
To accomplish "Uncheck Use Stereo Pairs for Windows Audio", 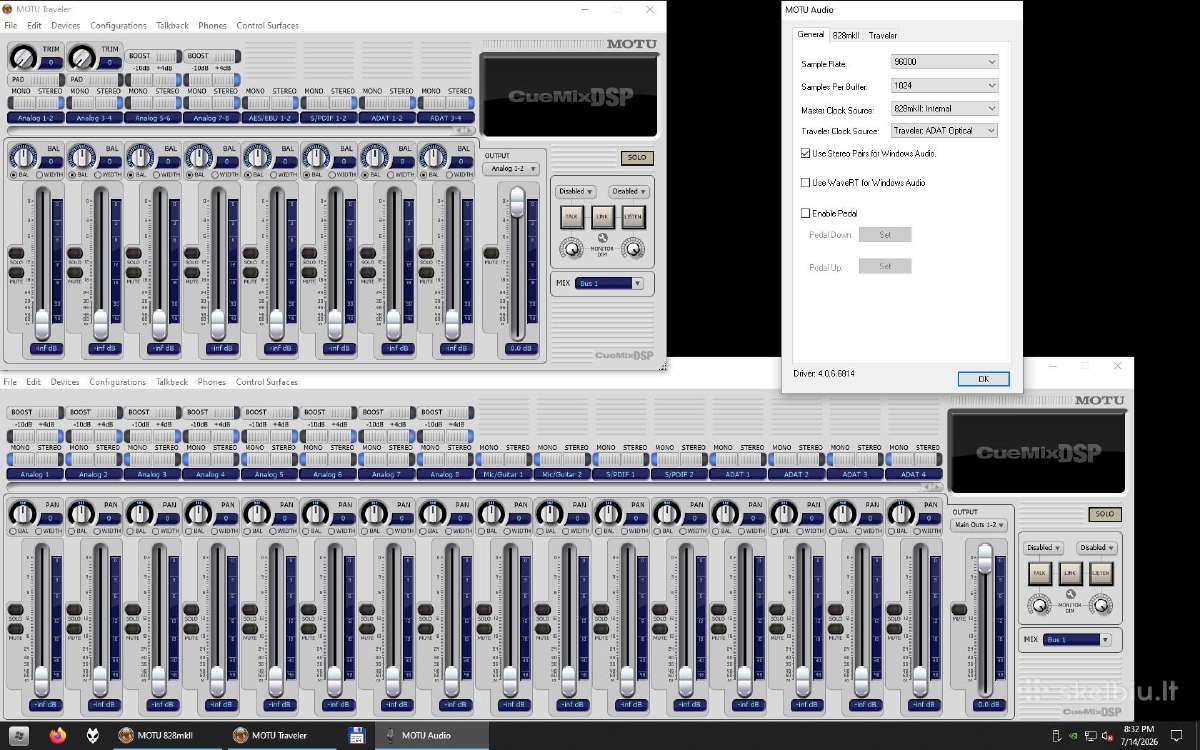I will (806, 154).
